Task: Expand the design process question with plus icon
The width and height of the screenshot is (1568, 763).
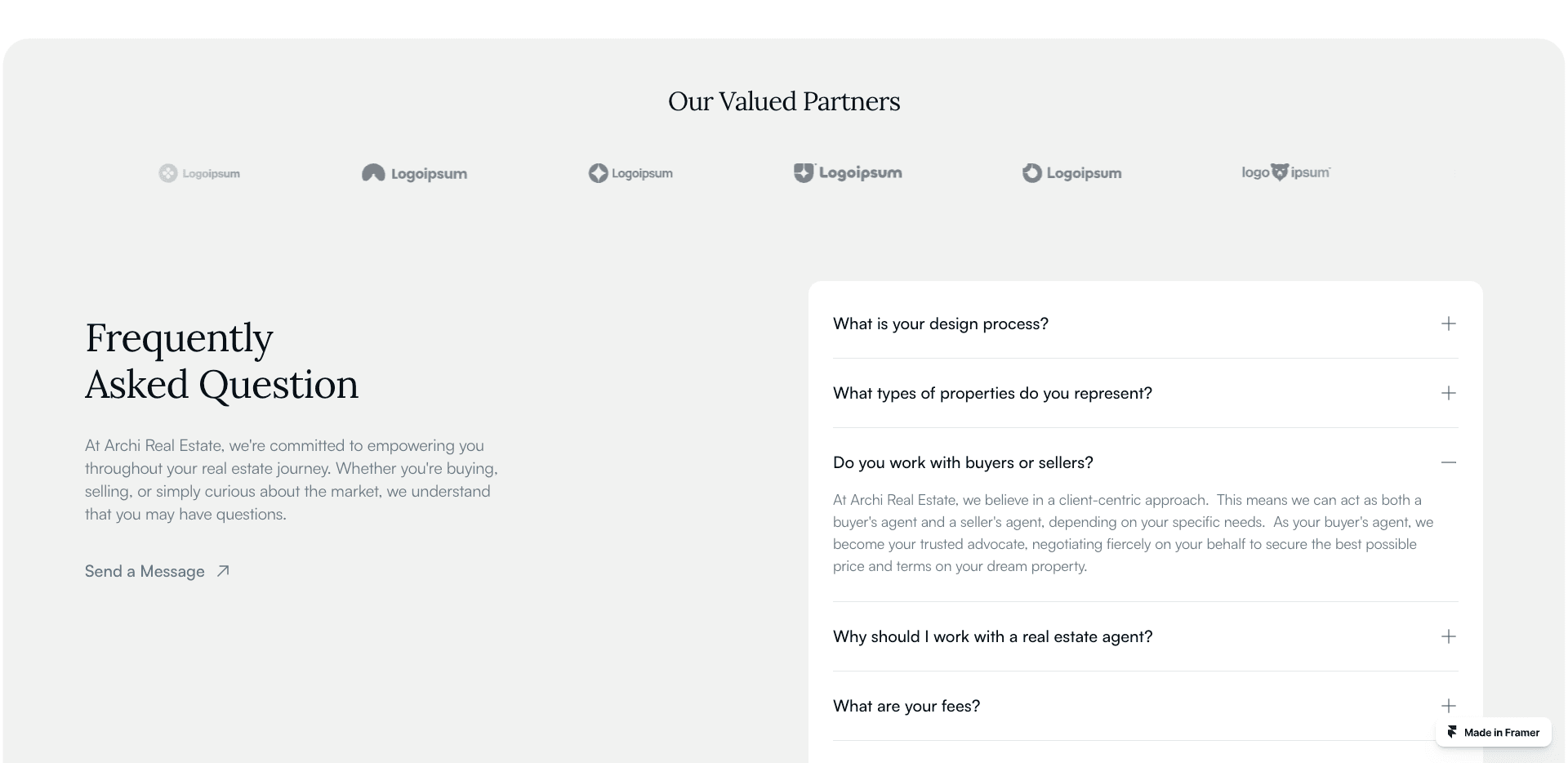Action: [x=1449, y=323]
